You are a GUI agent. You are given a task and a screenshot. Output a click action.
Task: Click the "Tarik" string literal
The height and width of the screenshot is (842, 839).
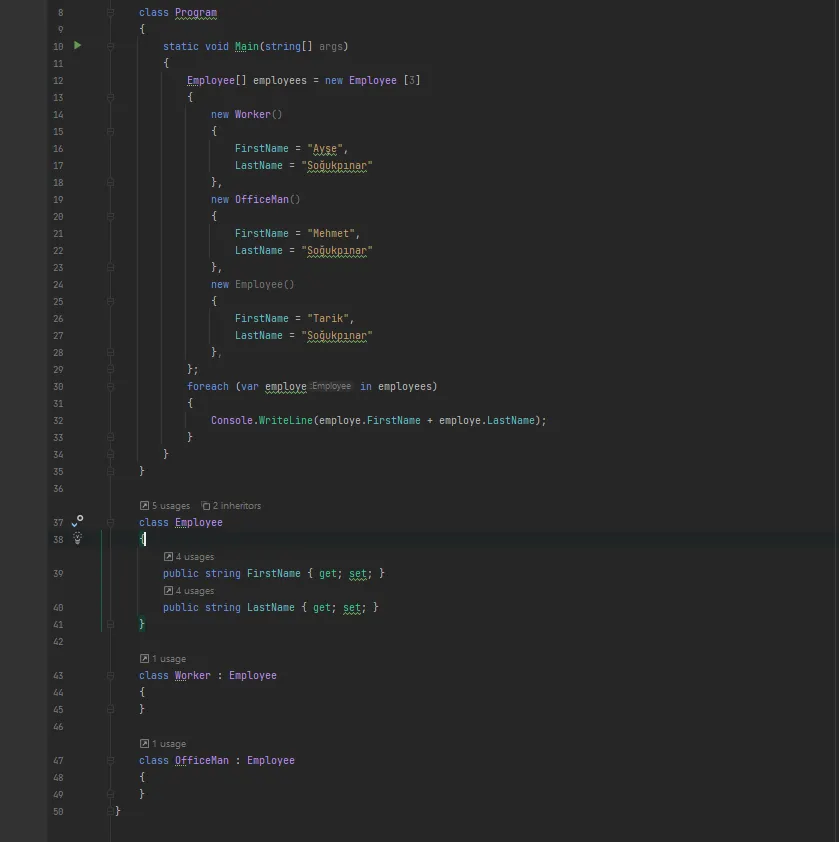coord(328,318)
